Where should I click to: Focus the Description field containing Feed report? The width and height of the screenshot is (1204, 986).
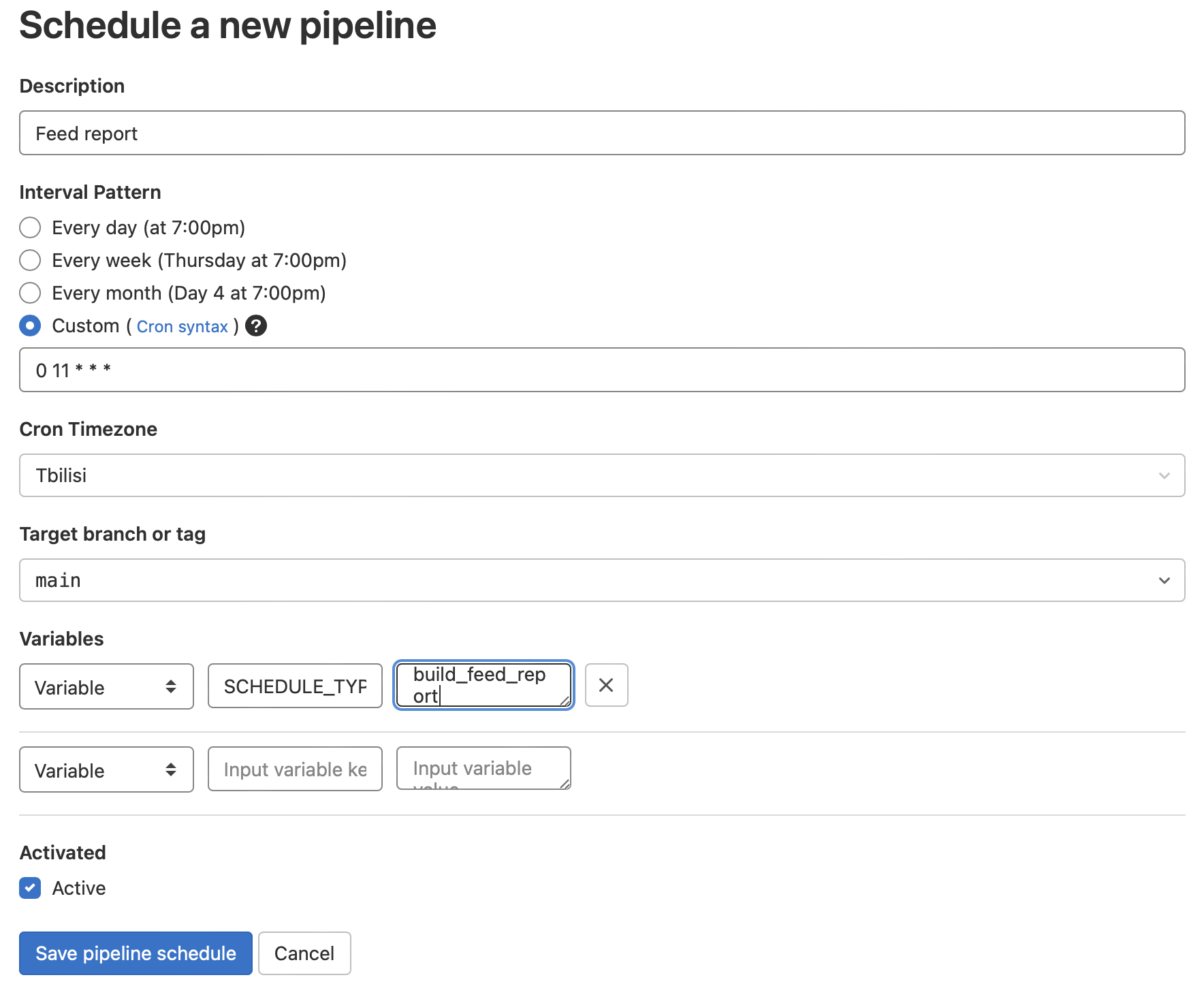click(602, 133)
